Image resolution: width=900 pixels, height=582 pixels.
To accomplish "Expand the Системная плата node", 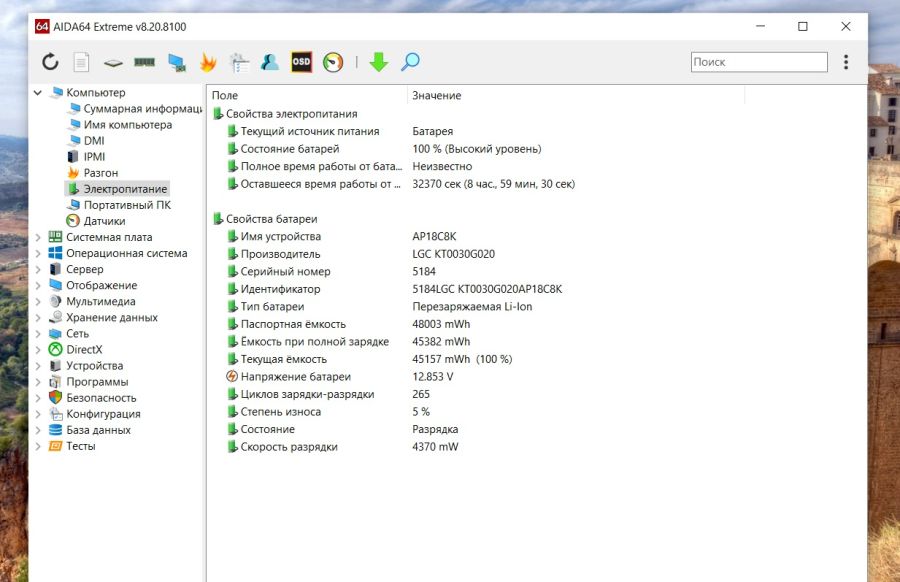I will [38, 237].
